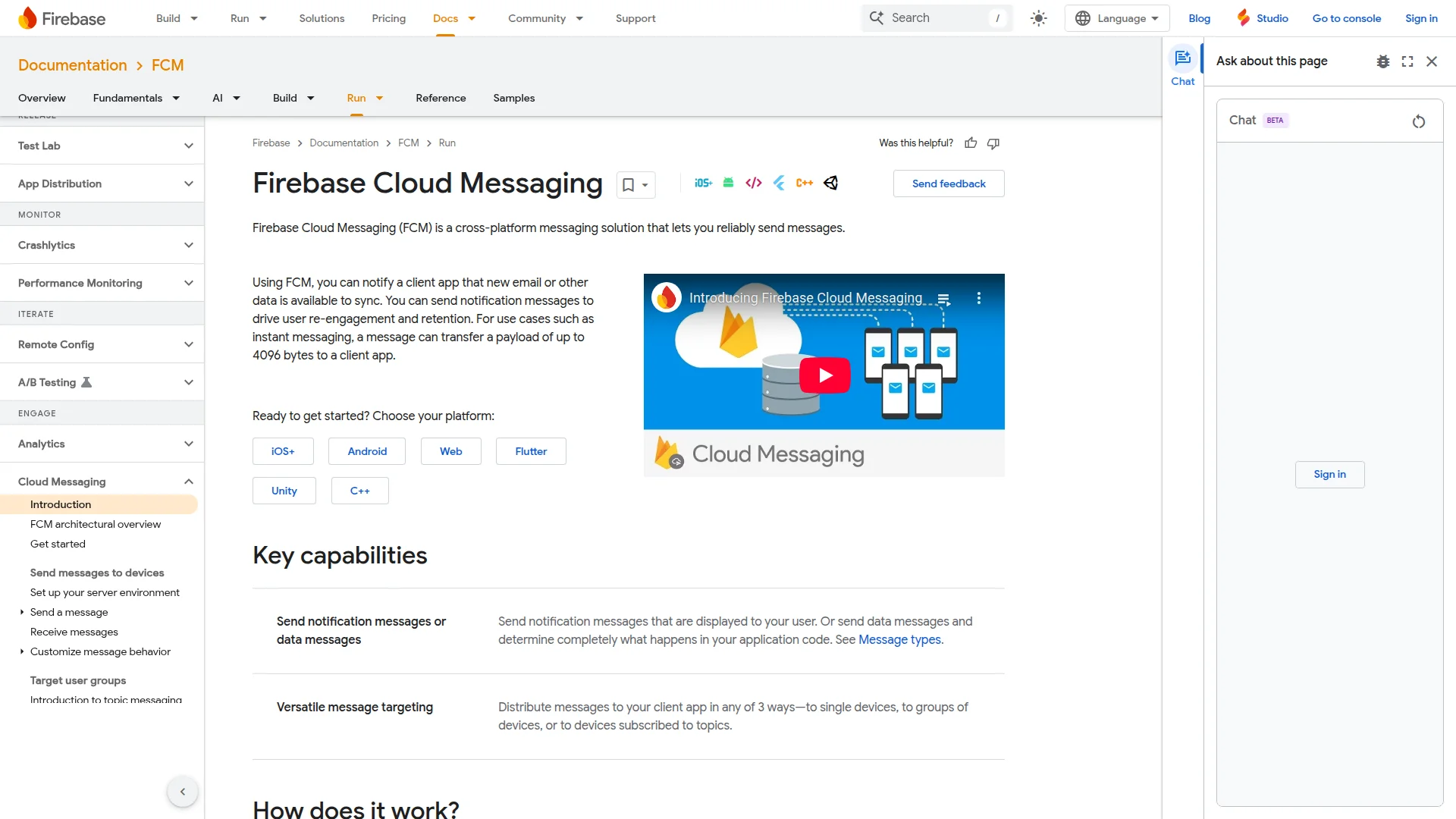
Task: Expand chat panel to fullscreen
Action: 1407,61
